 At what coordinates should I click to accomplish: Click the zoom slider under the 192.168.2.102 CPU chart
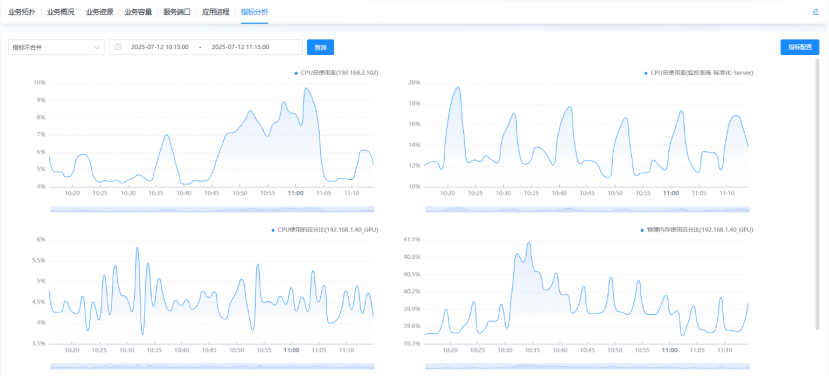click(x=213, y=209)
